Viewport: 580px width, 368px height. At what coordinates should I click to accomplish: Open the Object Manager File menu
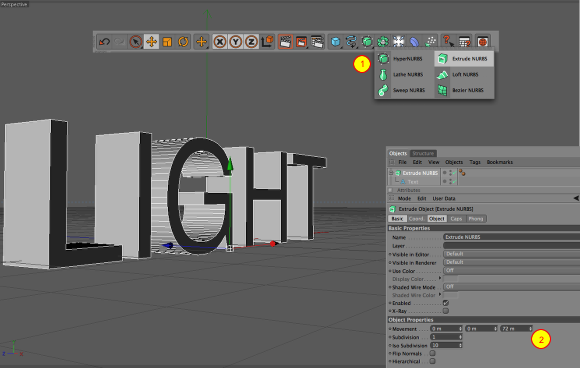[402, 162]
